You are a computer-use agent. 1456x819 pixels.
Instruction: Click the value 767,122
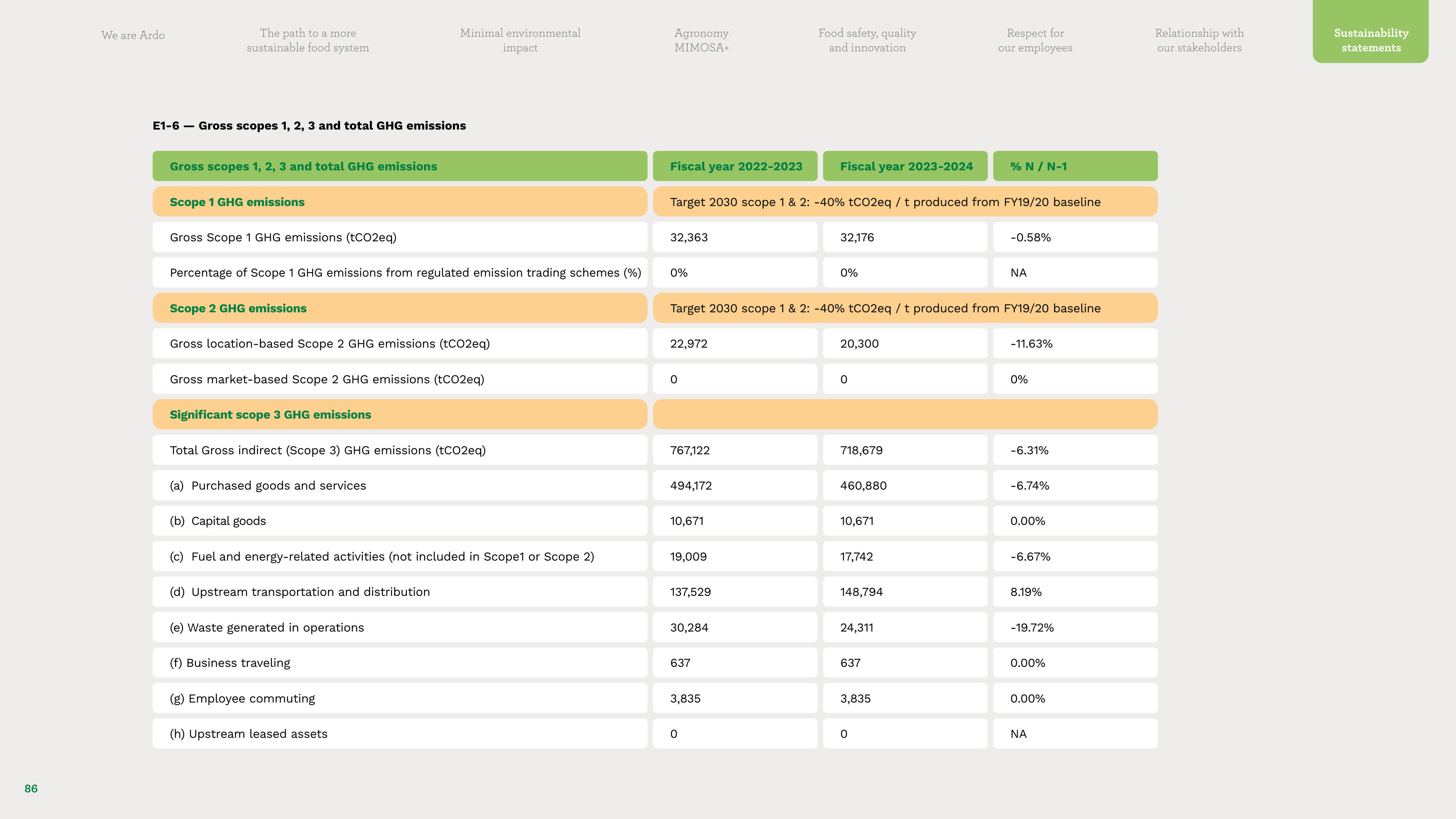click(x=690, y=451)
